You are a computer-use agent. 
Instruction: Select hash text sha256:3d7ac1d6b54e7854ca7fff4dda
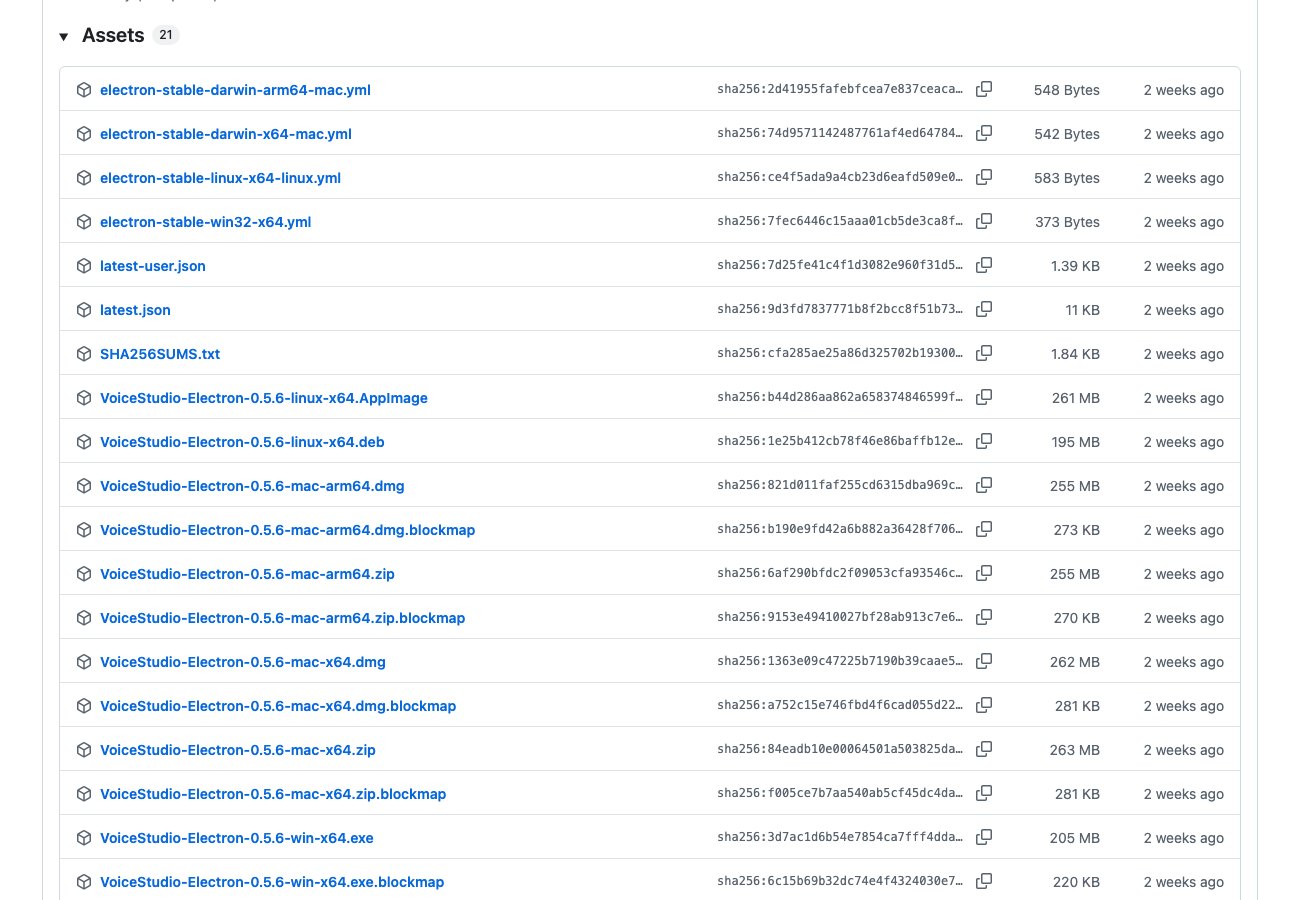(840, 838)
